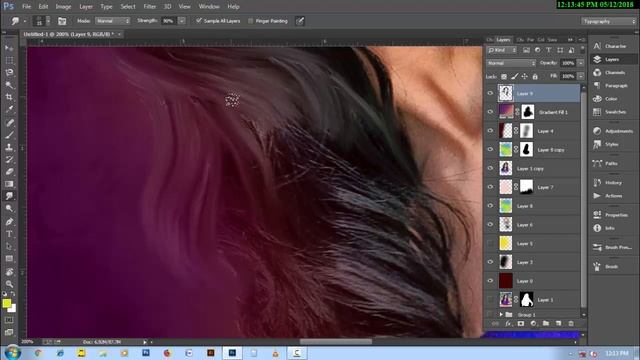Toggle visibility of Layer 4
This screenshot has height=360, width=640.
pos(490,131)
